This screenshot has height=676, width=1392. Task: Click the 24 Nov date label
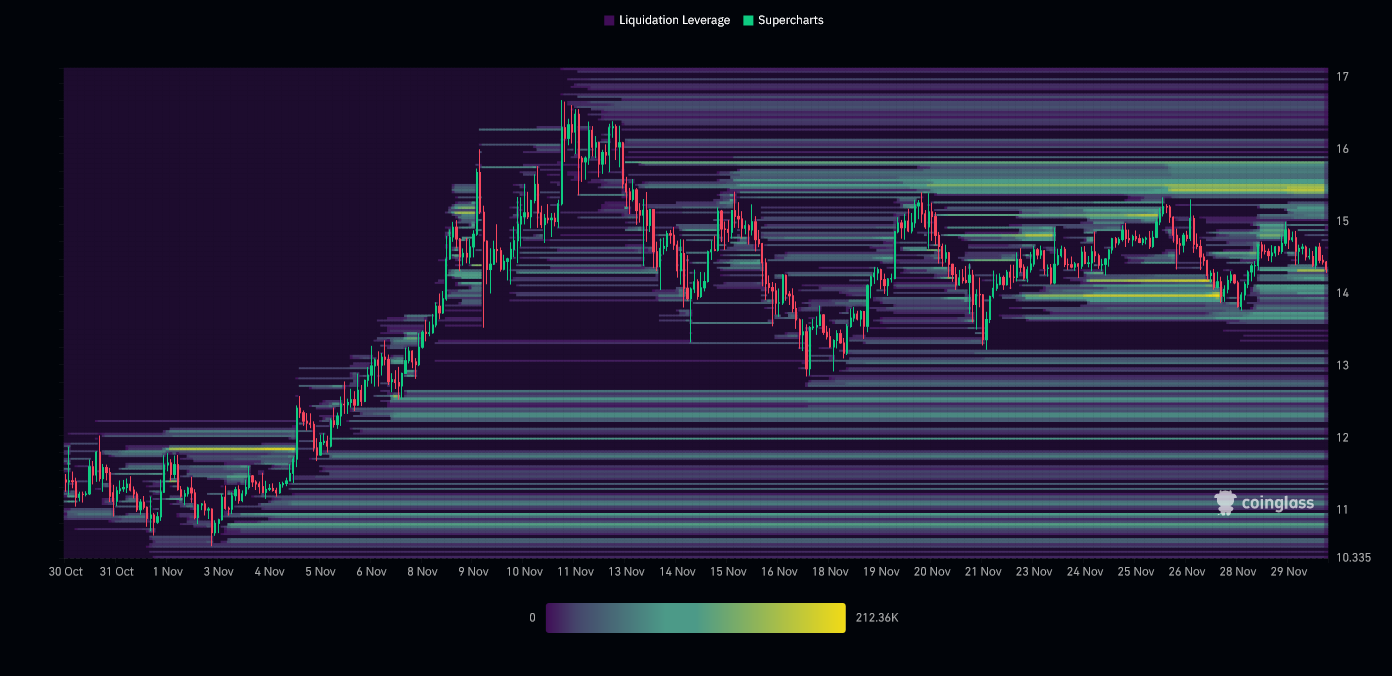[x=1085, y=572]
